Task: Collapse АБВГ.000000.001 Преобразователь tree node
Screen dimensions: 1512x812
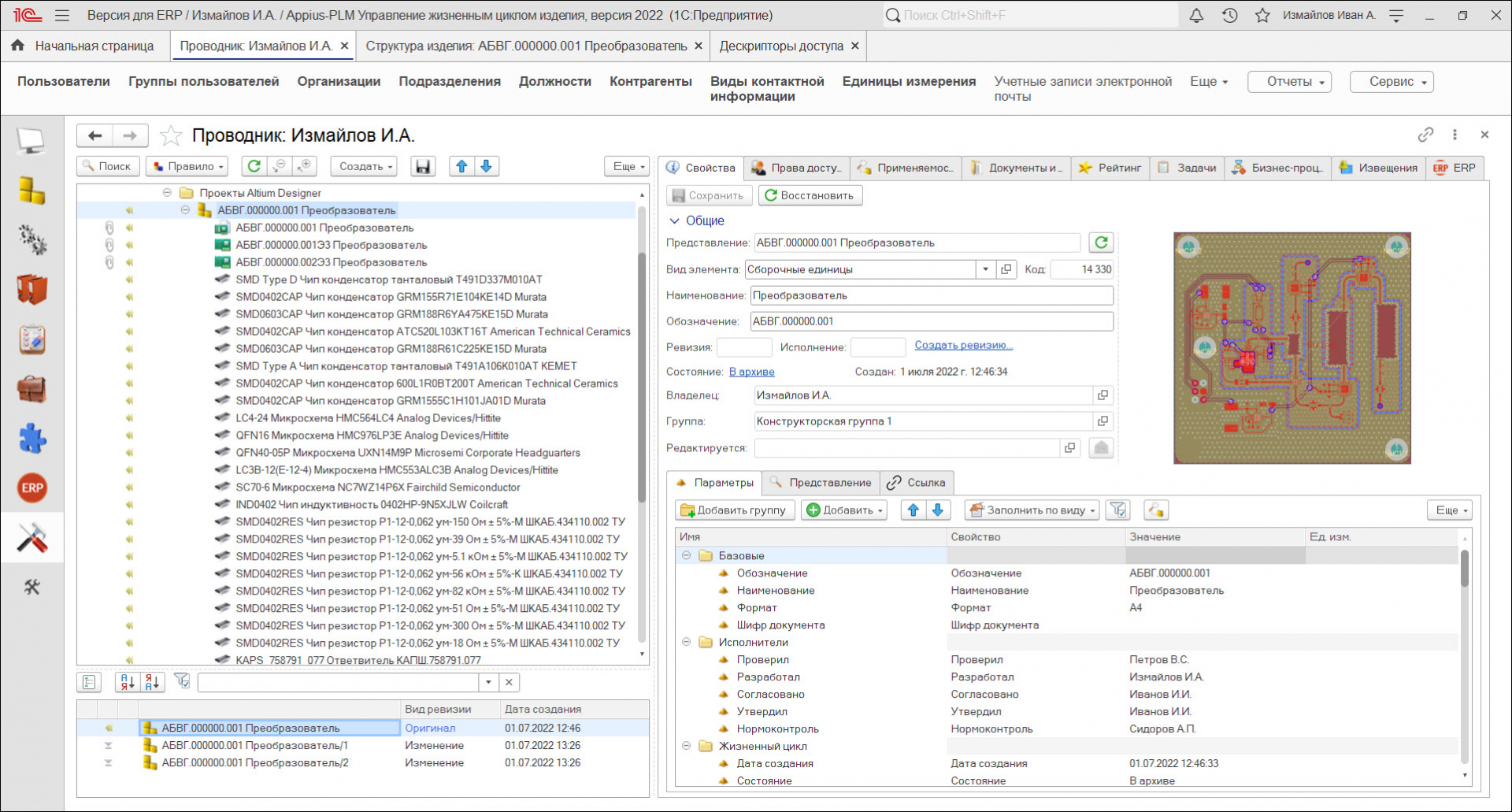Action: tap(185, 209)
